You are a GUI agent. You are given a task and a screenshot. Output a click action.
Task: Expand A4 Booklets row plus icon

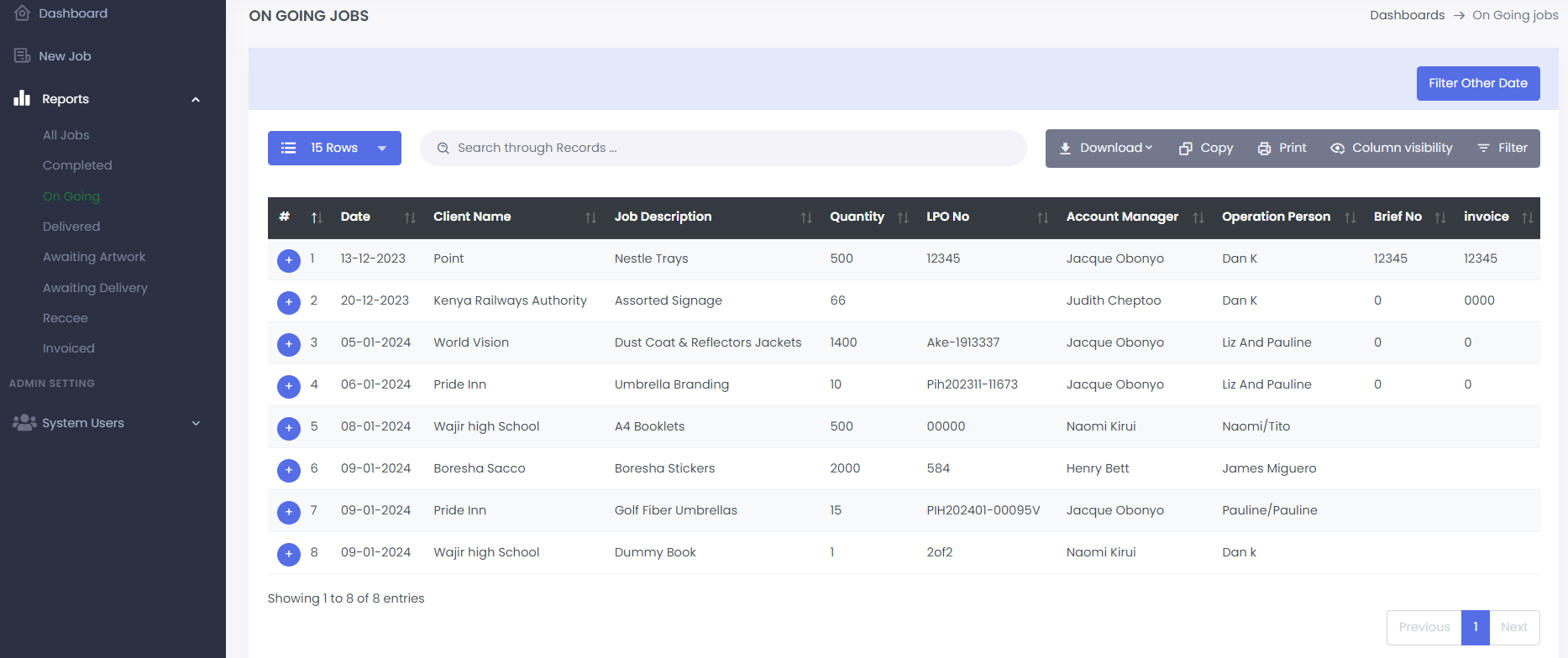pyautogui.click(x=289, y=428)
